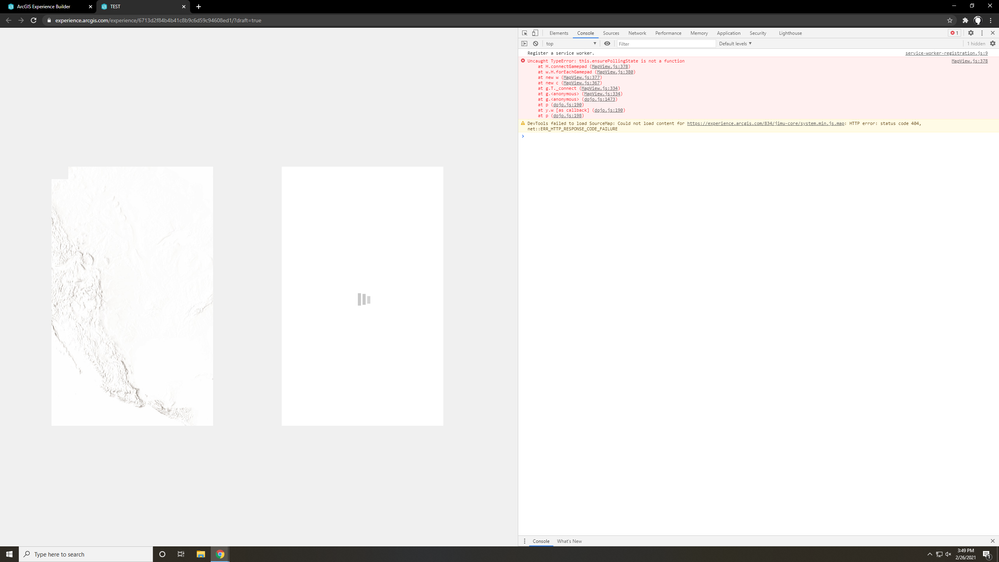Click the red Uncaught TypeError icon
The width and height of the screenshot is (999, 562).
pos(523,61)
